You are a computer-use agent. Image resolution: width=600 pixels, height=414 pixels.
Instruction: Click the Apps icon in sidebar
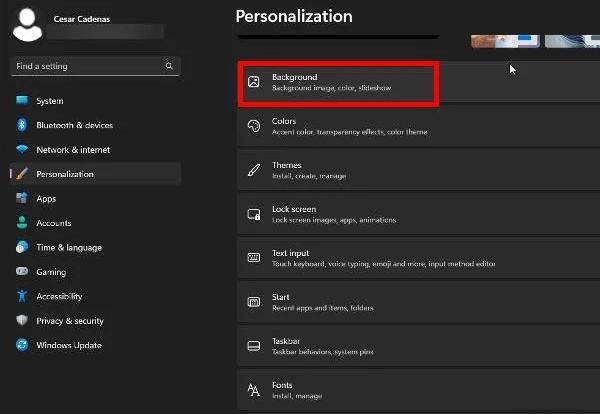tap(22, 198)
